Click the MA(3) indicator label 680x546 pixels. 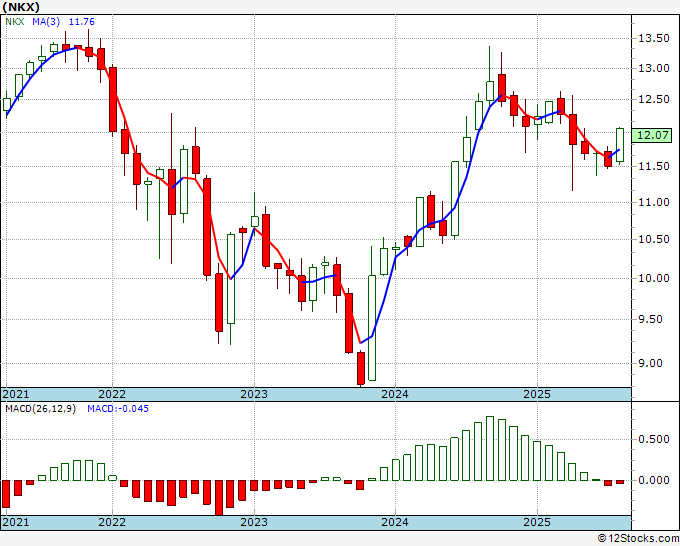coord(46,22)
